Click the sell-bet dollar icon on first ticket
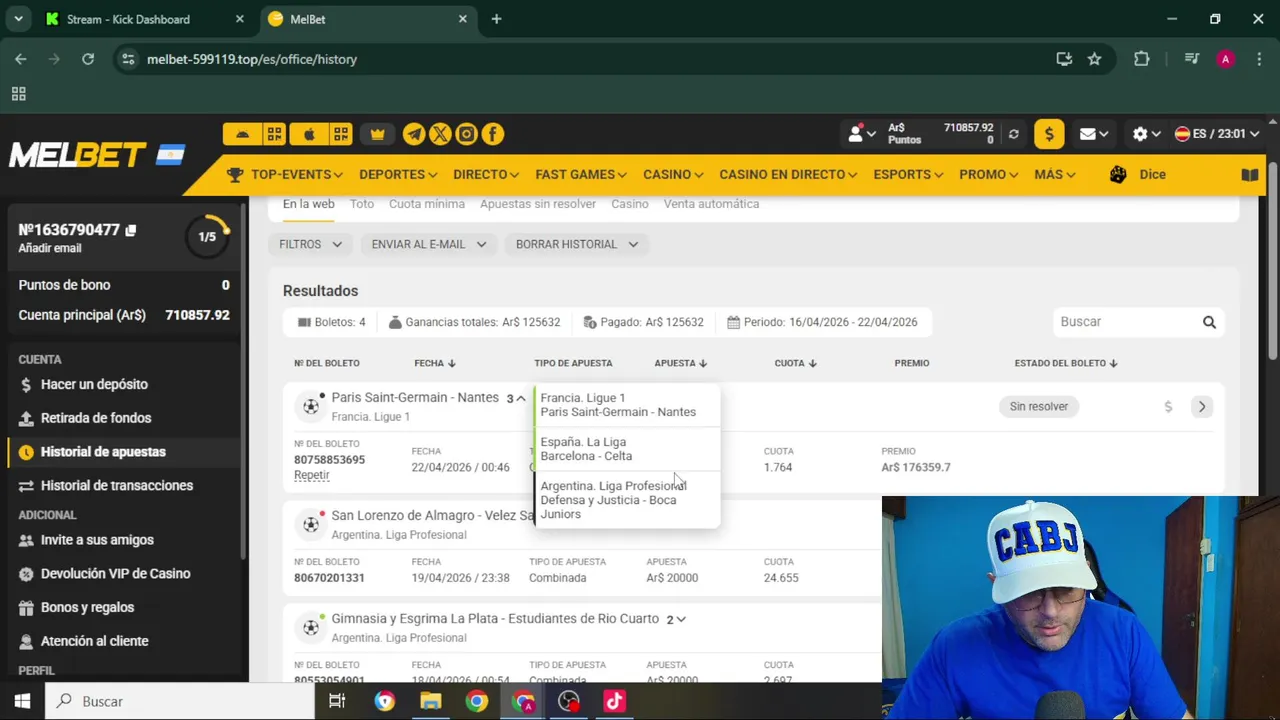Image resolution: width=1280 pixels, height=720 pixels. [1168, 407]
